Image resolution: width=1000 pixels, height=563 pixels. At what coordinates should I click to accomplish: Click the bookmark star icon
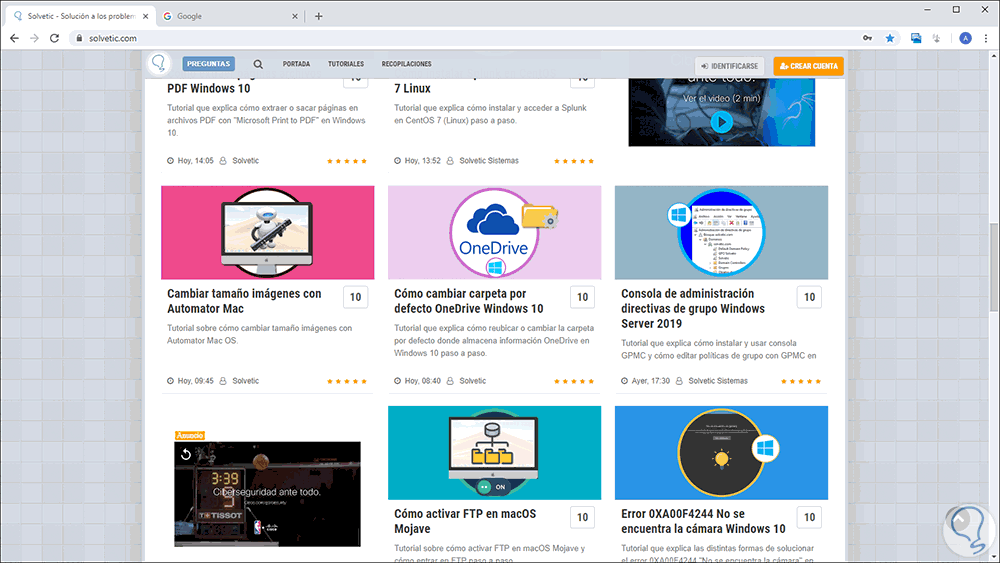(x=890, y=38)
